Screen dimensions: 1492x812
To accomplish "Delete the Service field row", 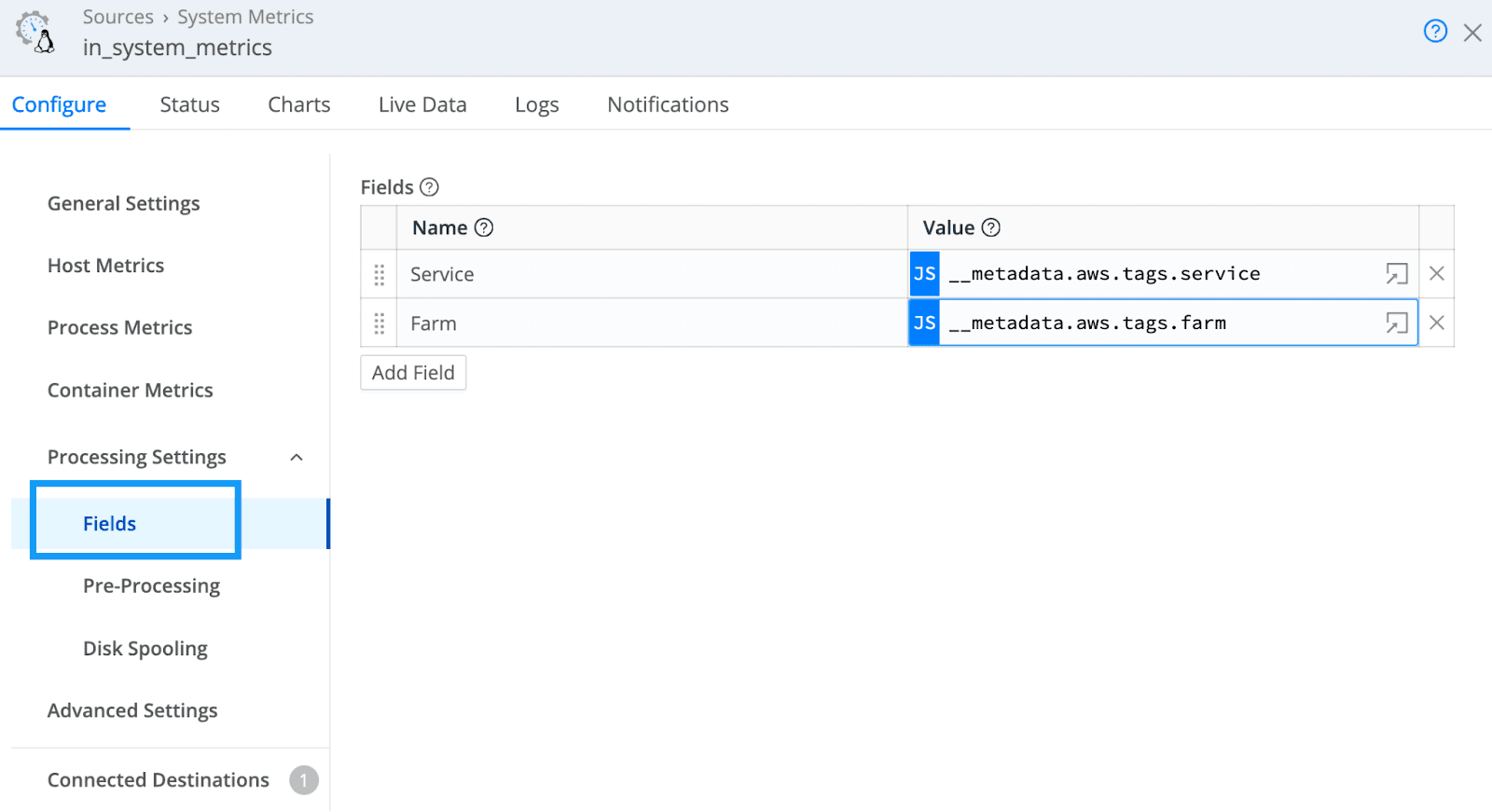I will click(1436, 274).
